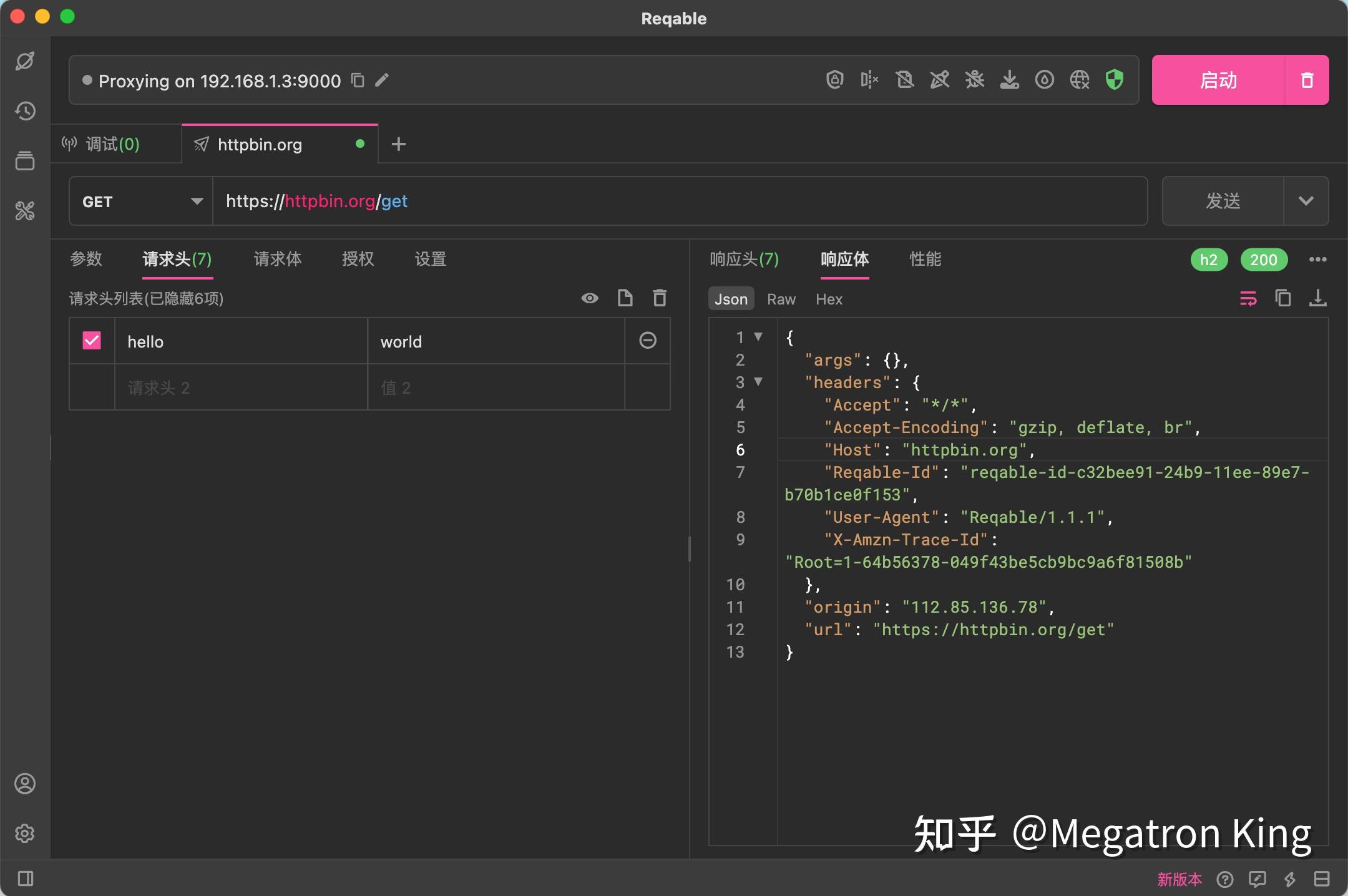Screen dimensions: 1348x896
Task: Click the h2 protocol badge
Action: (x=1209, y=260)
